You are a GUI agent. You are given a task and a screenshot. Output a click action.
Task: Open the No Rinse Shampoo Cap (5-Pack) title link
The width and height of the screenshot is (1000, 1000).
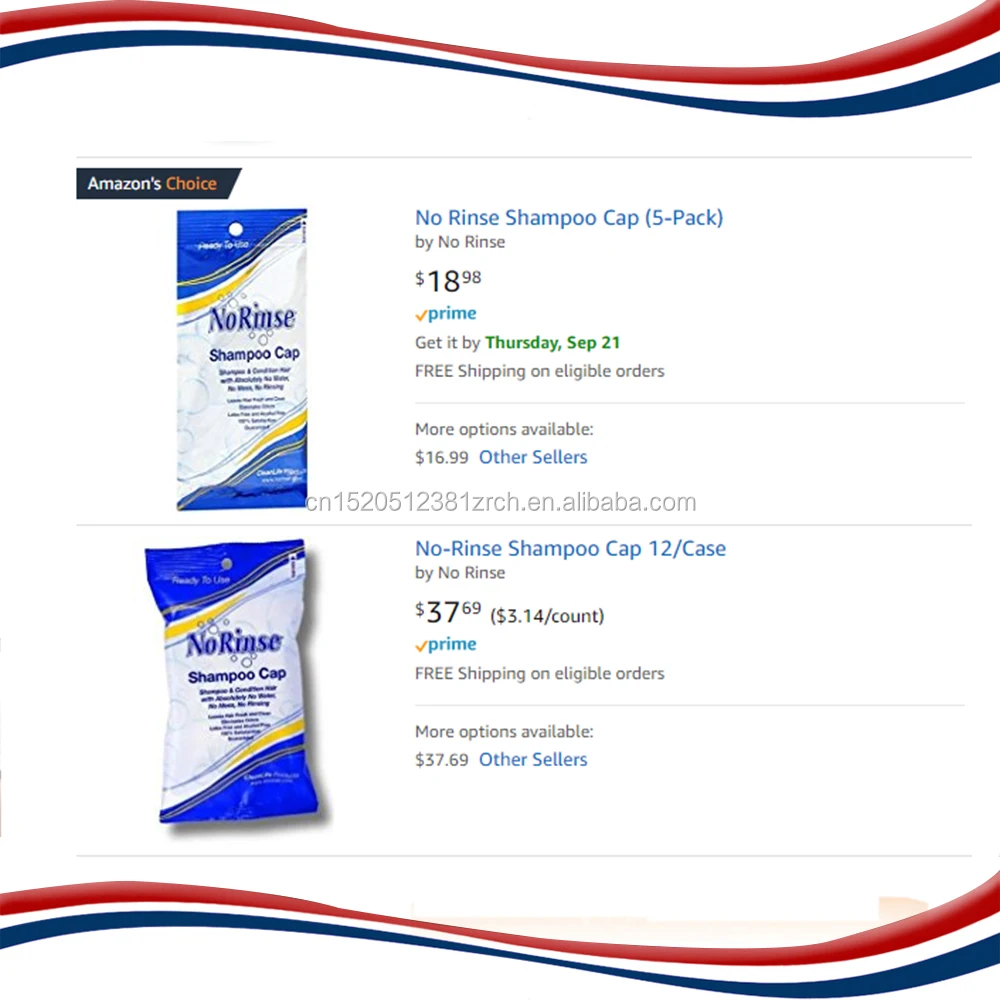tap(569, 218)
